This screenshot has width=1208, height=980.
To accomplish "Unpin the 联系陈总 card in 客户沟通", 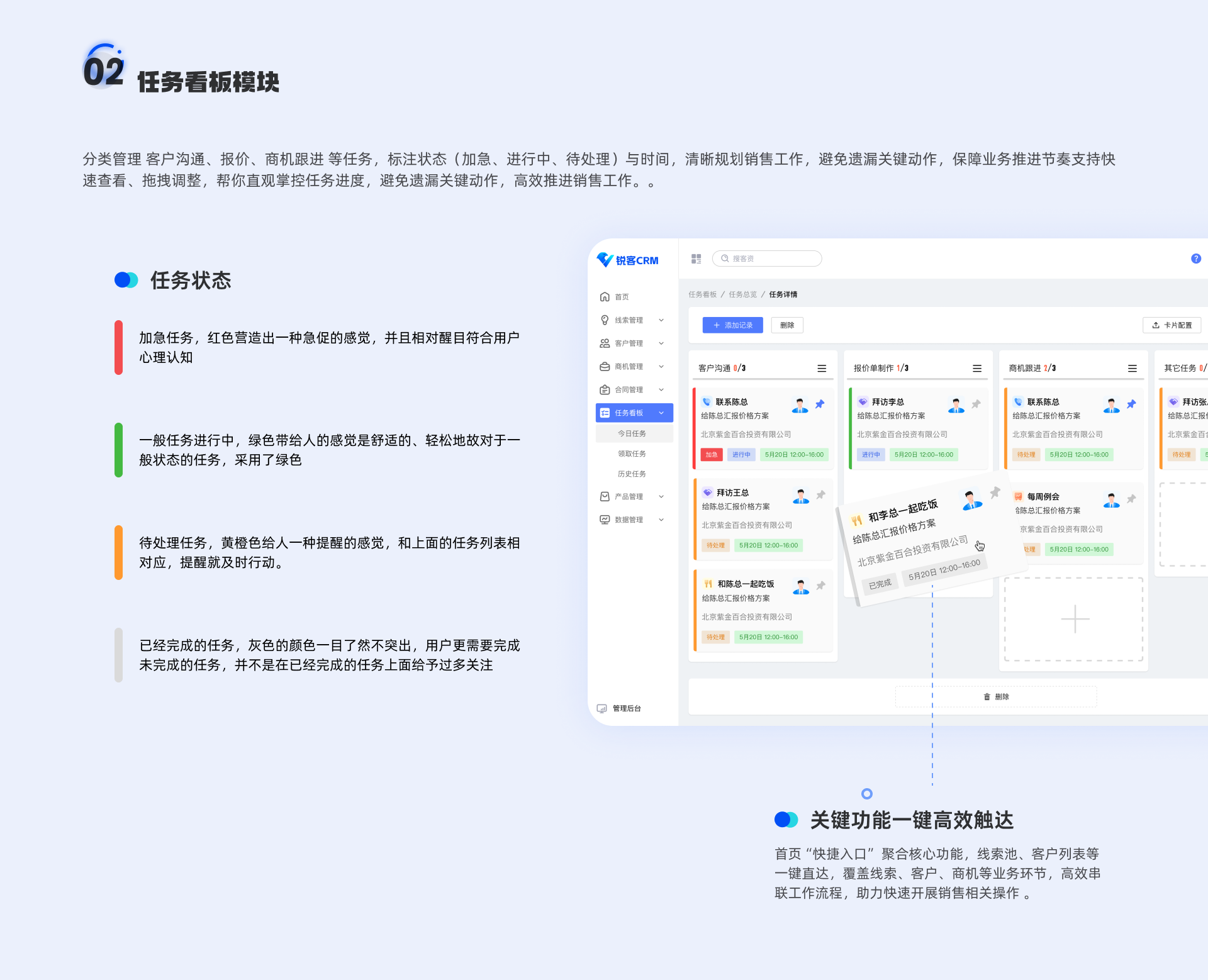I will click(819, 404).
